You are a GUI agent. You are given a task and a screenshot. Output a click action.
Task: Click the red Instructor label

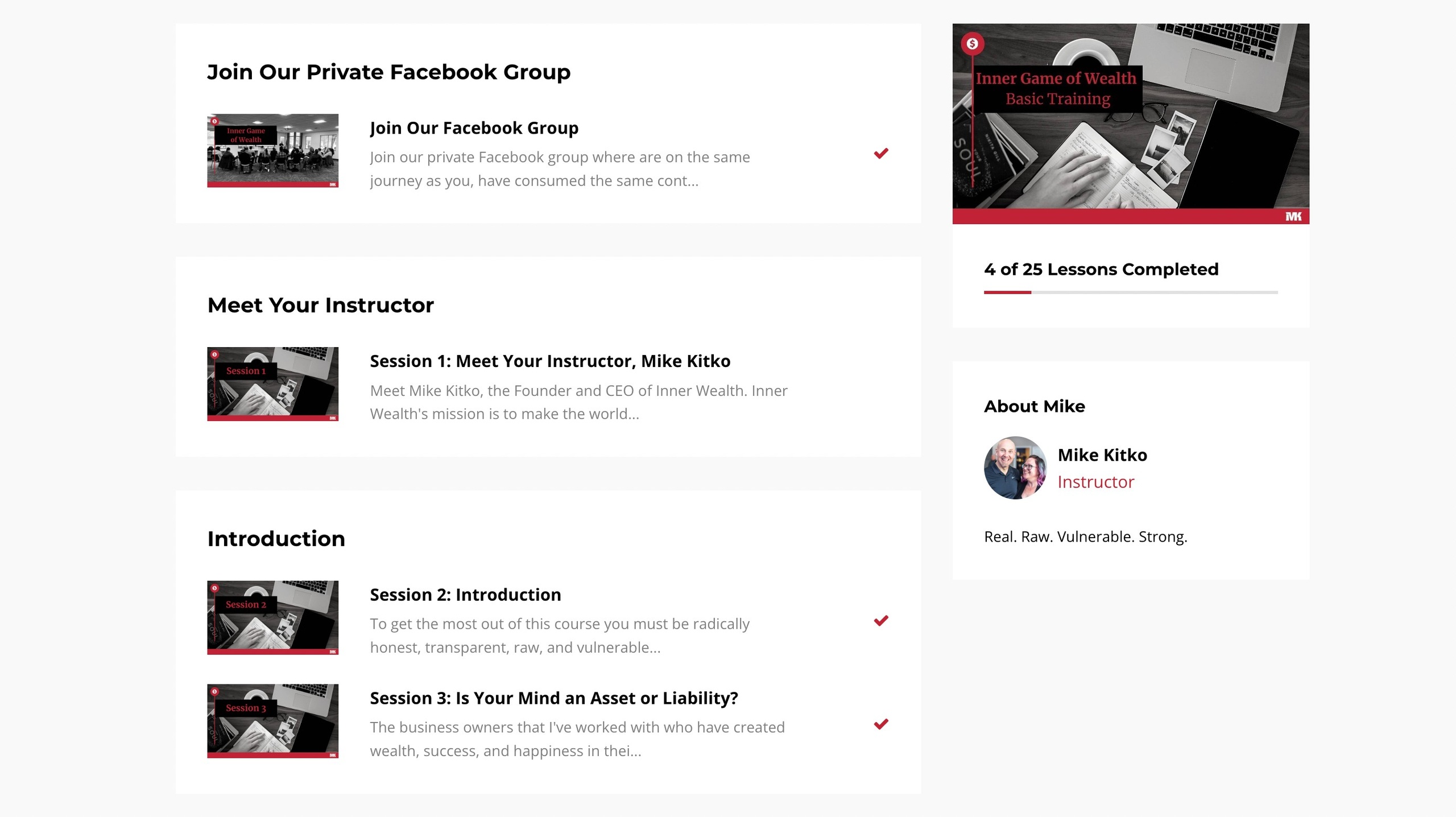1095,482
